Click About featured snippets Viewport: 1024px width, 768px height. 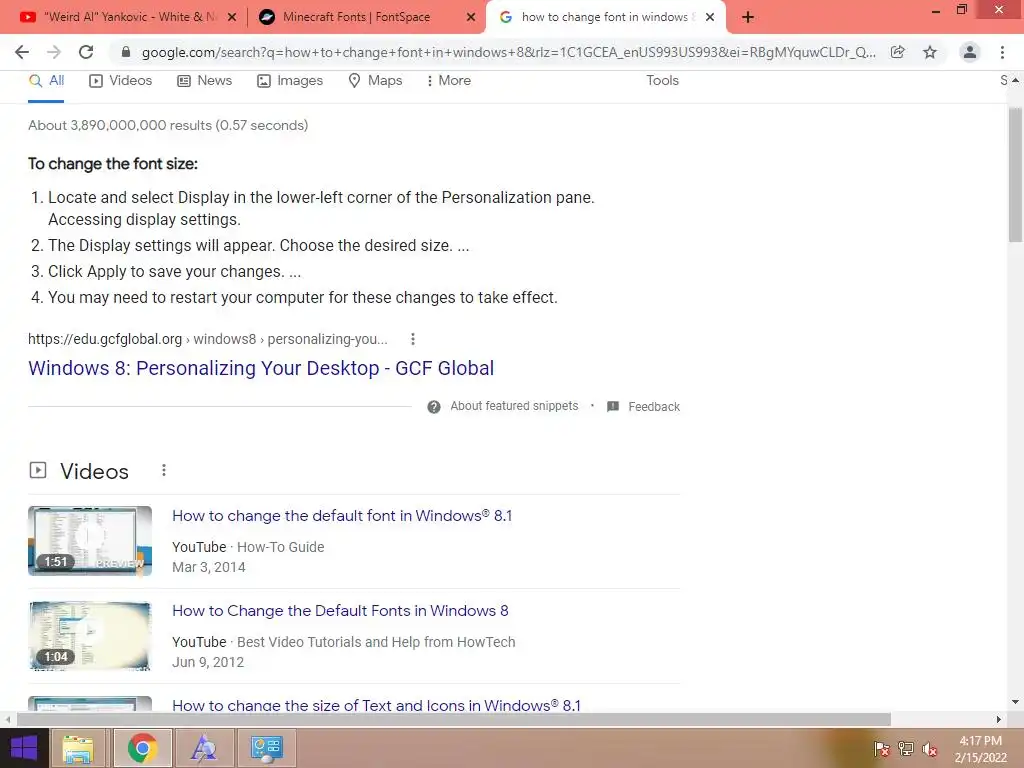pos(514,406)
